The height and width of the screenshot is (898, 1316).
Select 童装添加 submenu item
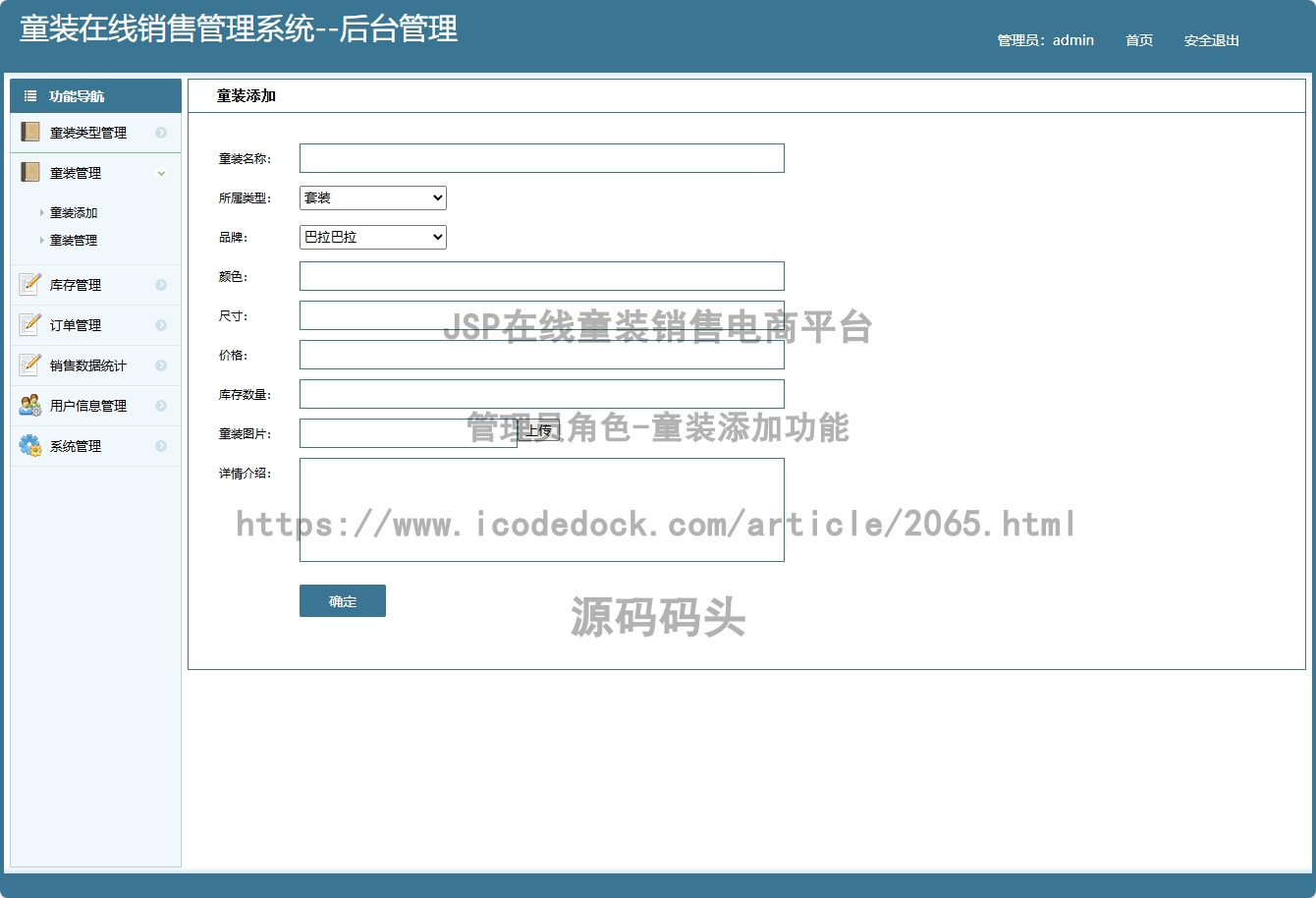click(x=74, y=212)
